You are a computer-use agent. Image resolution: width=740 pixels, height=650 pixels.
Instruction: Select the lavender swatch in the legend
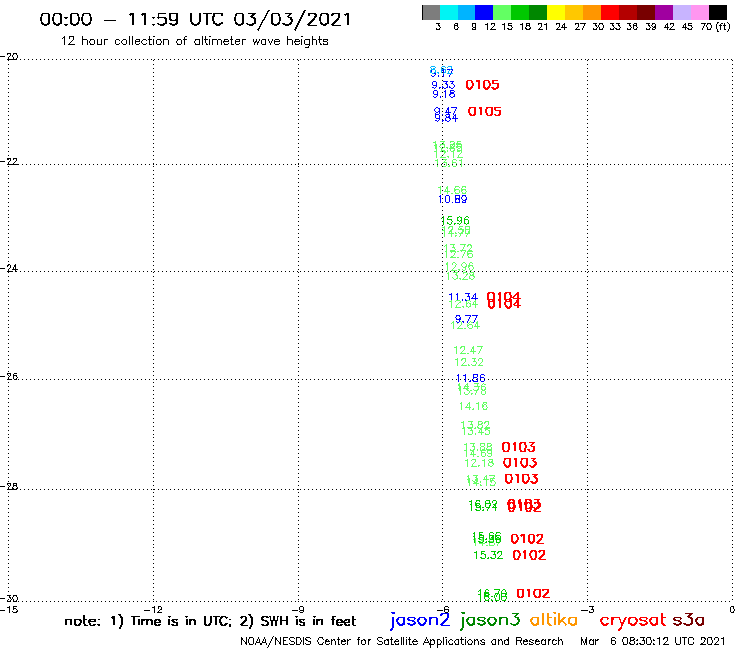point(681,12)
